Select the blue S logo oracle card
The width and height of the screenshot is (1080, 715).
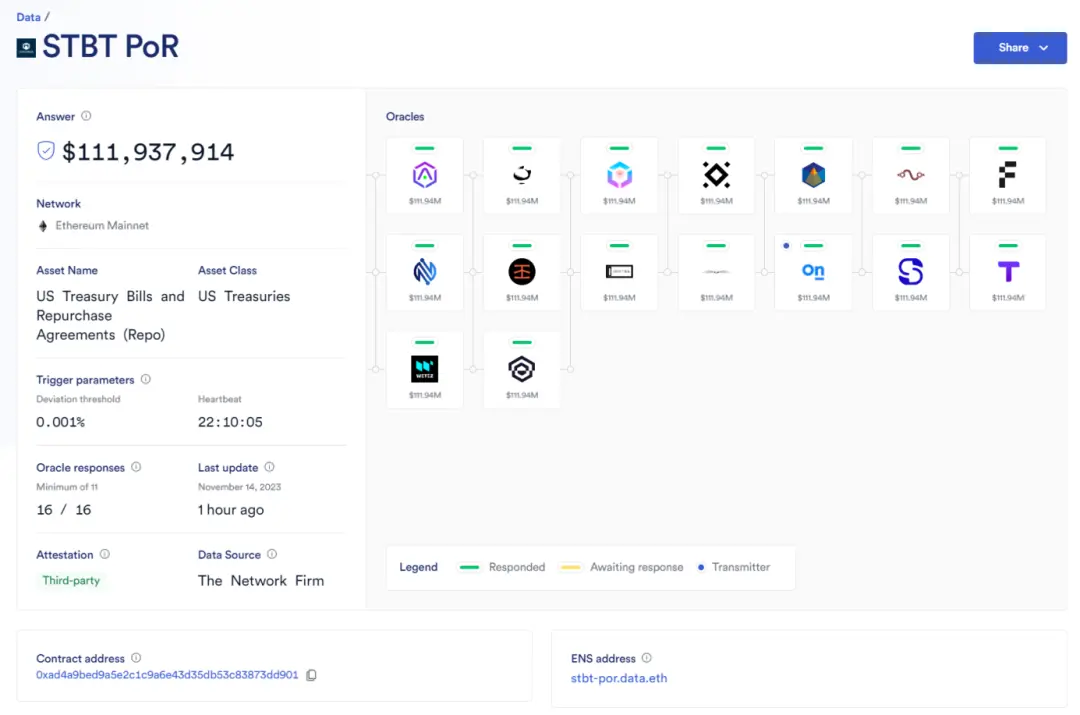tap(911, 272)
